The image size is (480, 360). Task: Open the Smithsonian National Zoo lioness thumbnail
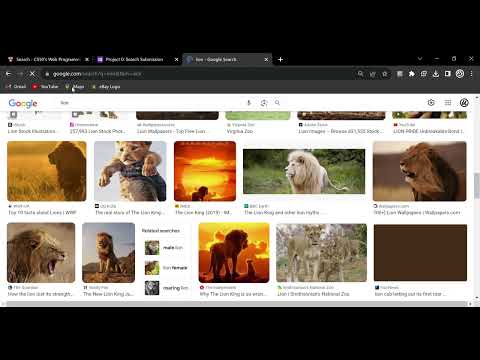tap(321, 253)
